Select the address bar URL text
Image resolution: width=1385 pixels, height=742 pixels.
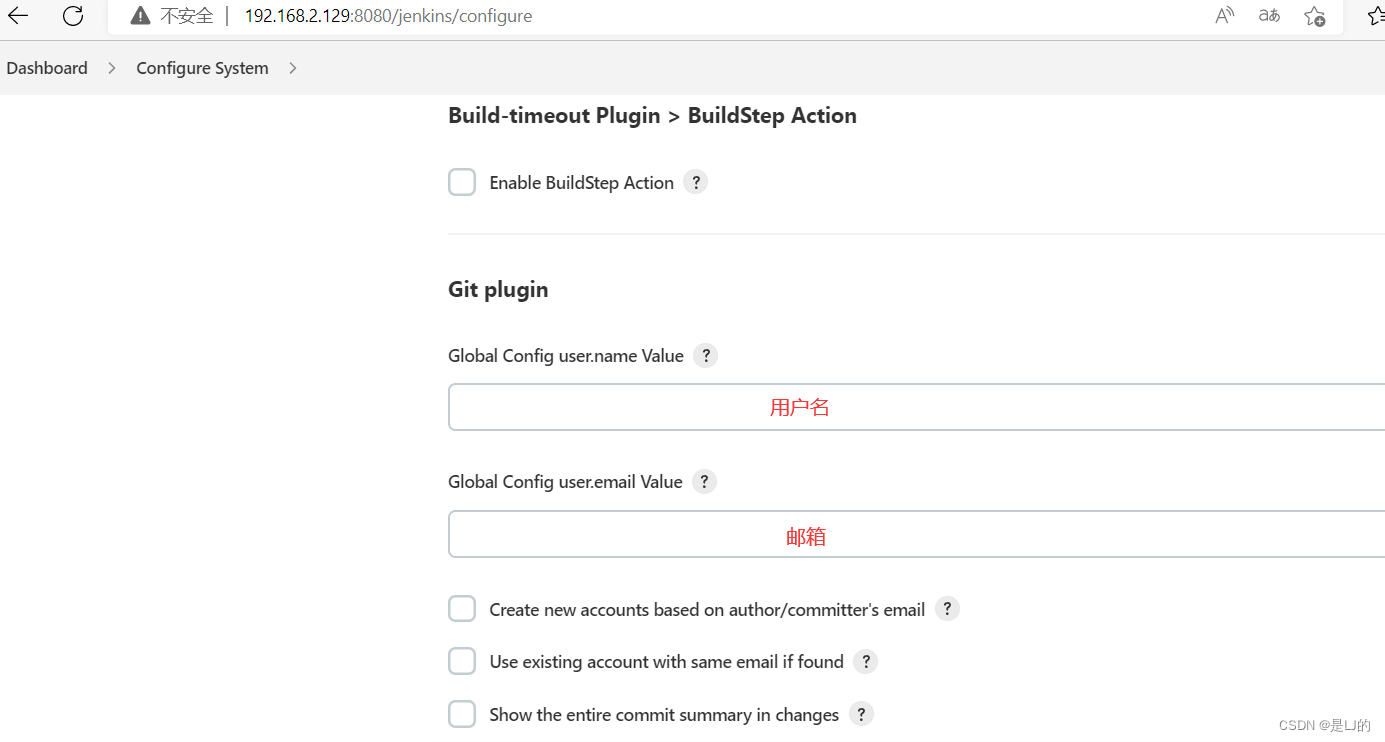click(x=388, y=16)
